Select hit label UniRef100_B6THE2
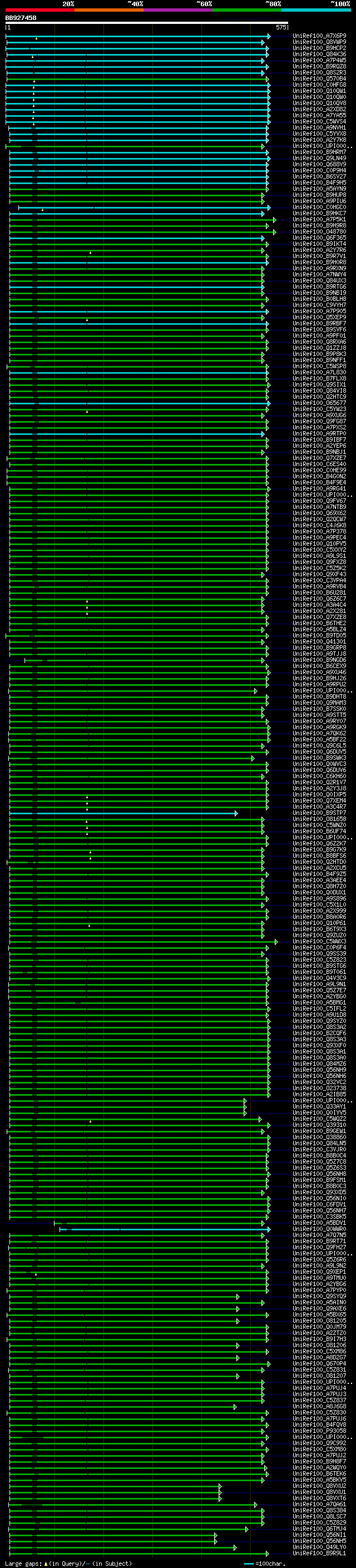This screenshot has width=356, height=1568. [x=319, y=624]
